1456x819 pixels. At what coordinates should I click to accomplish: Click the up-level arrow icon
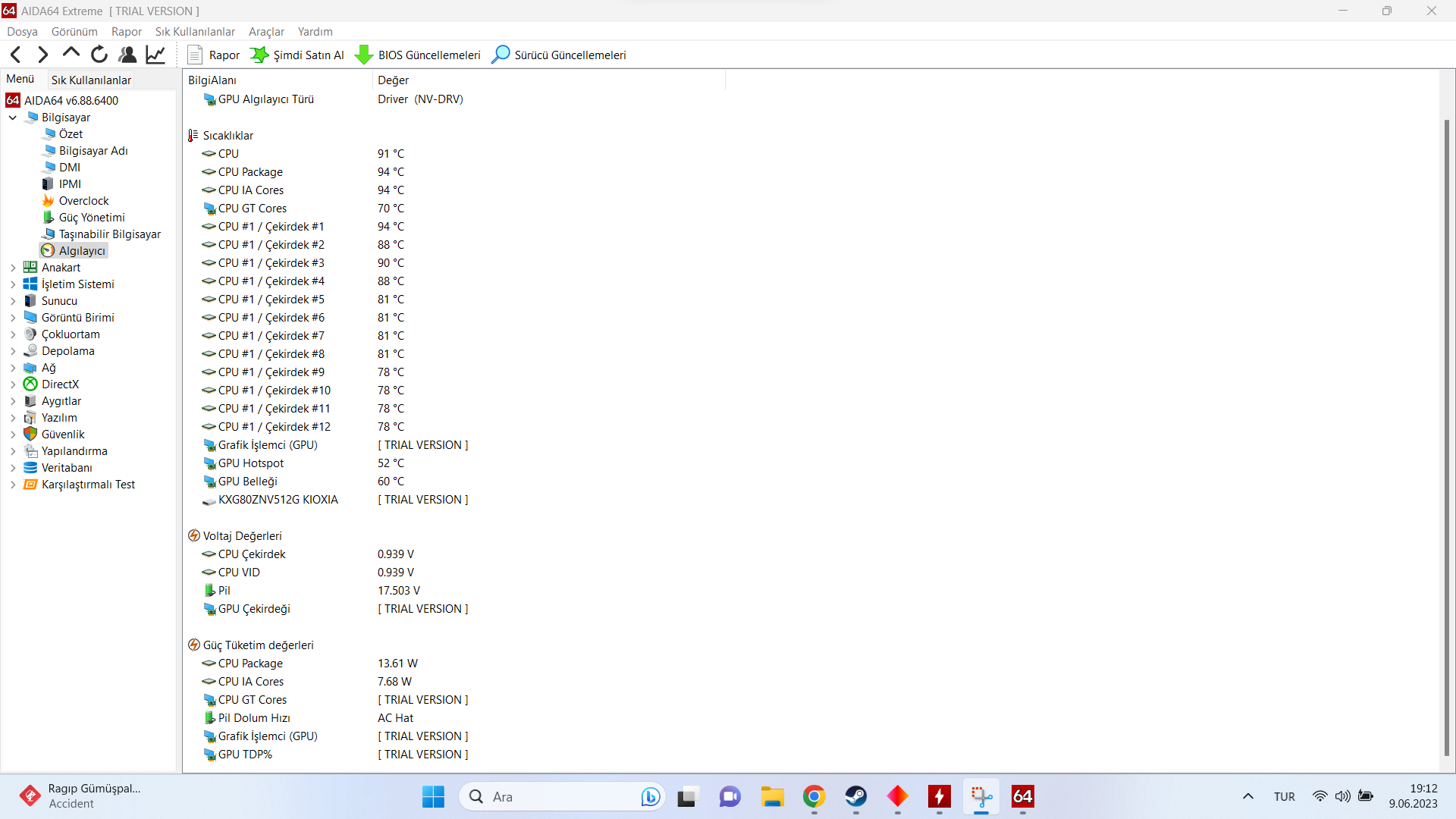pyautogui.click(x=71, y=53)
